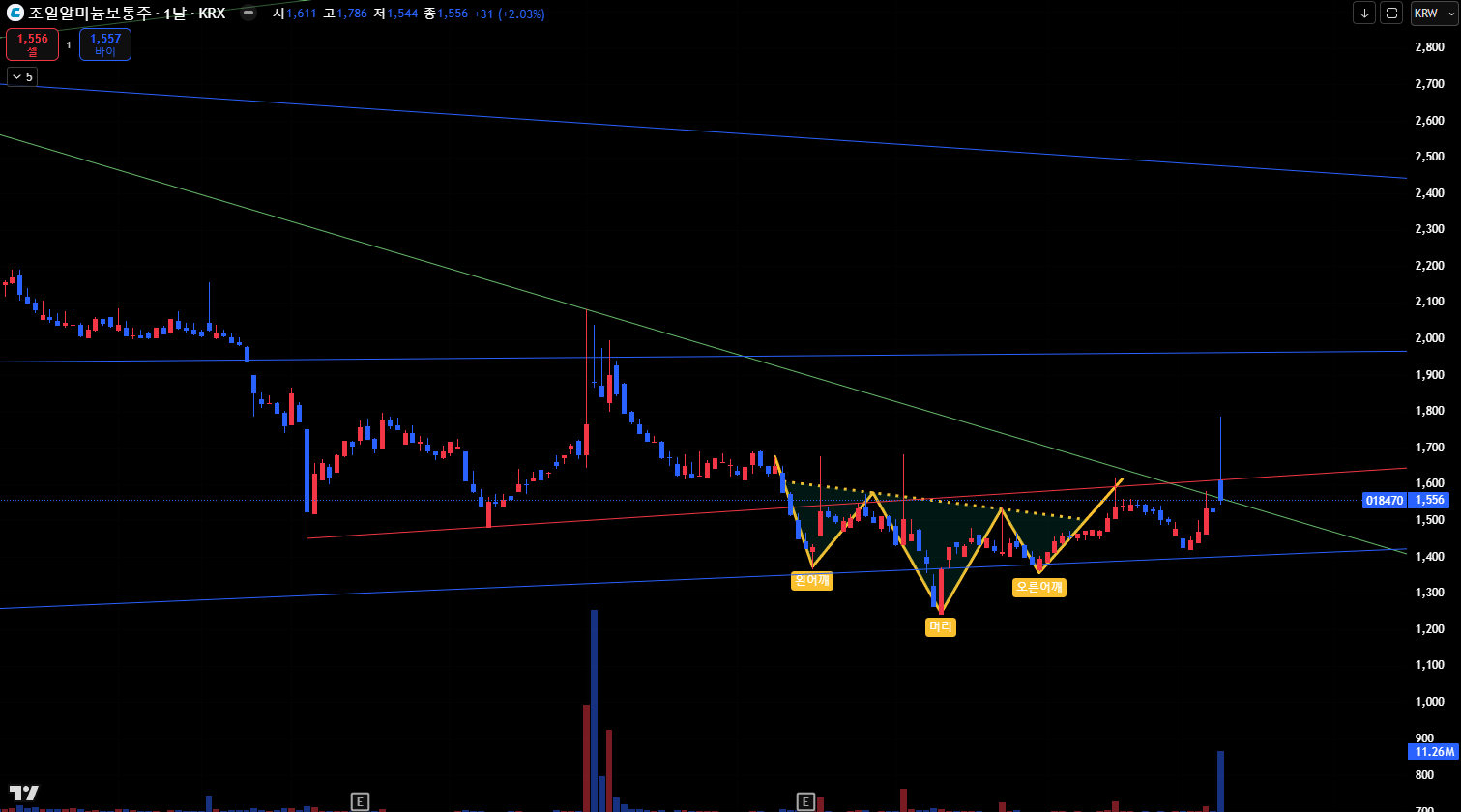Click the 종1,556 close value in header

[446, 14]
